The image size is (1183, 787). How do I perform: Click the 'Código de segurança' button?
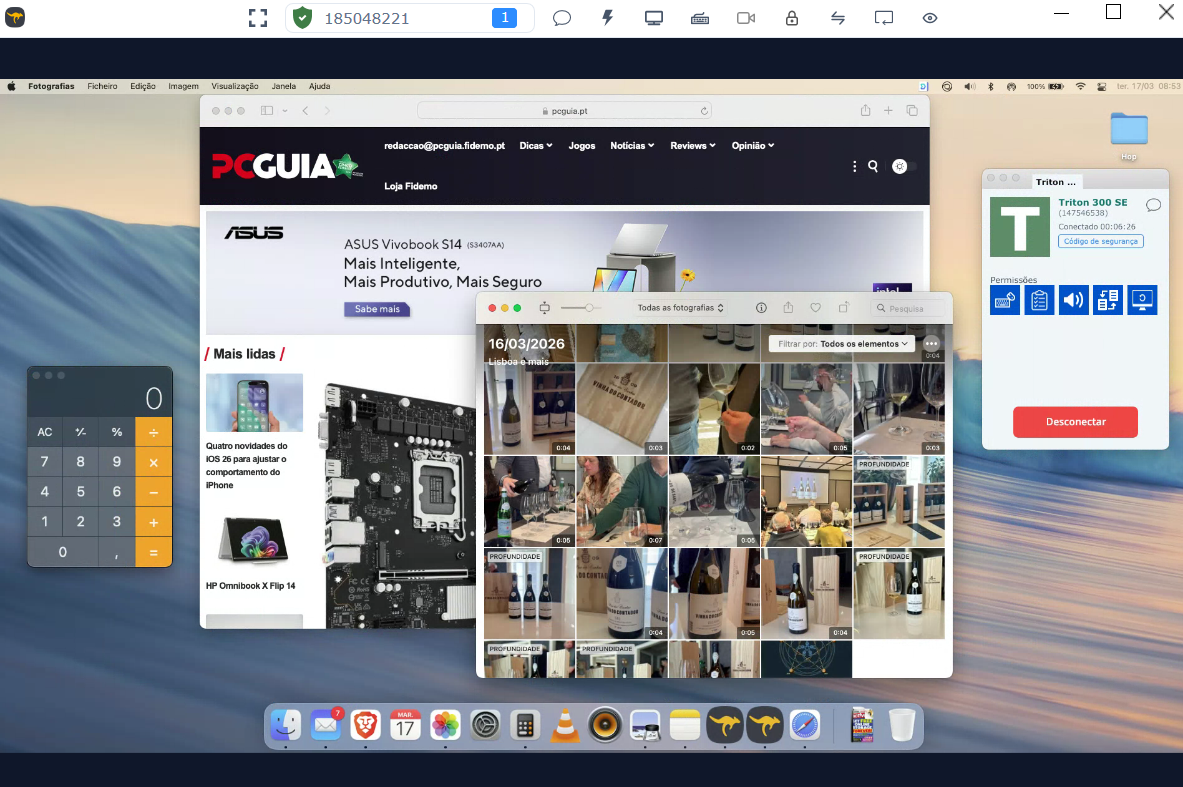coord(1101,241)
